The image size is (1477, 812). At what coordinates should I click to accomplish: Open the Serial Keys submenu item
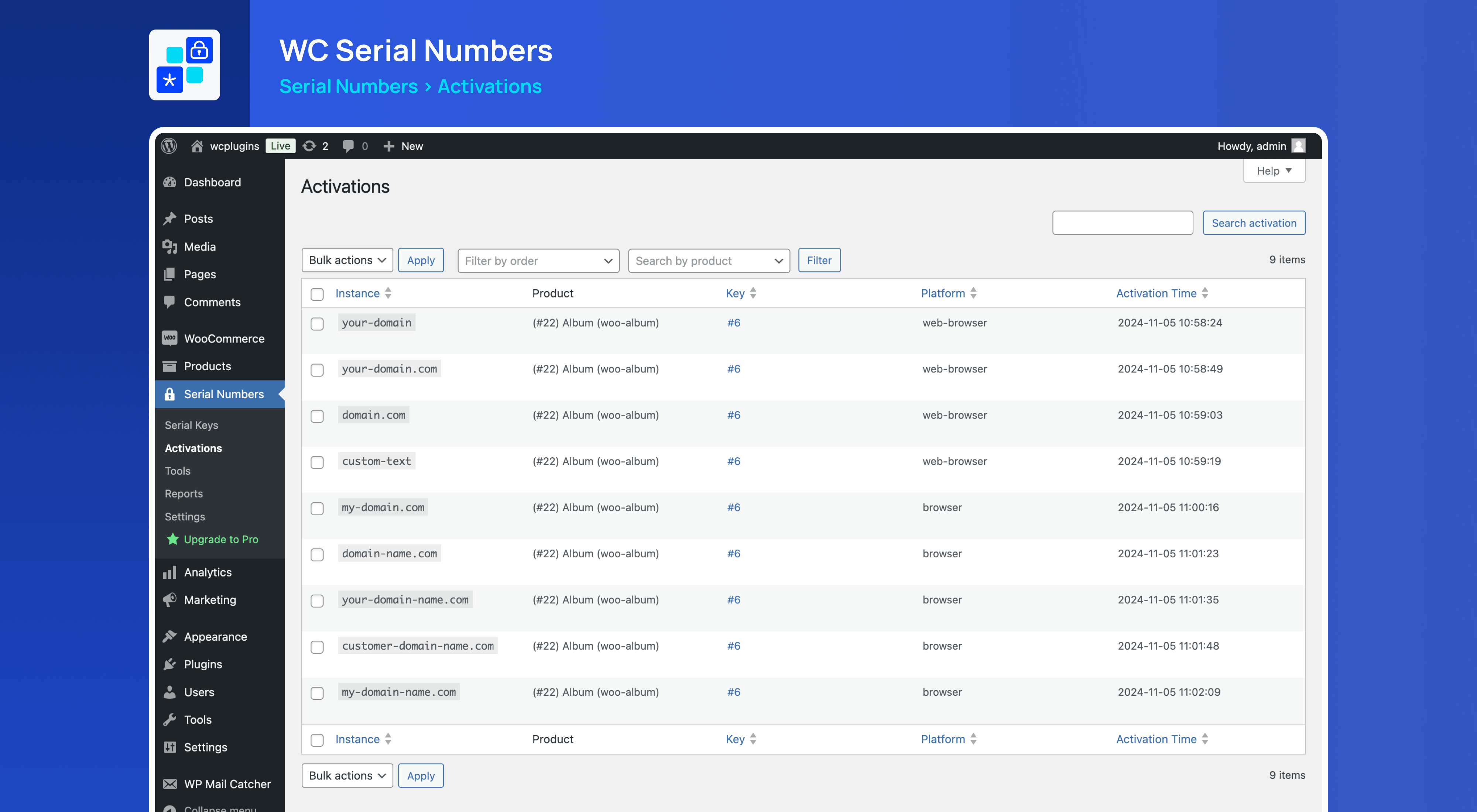[x=192, y=425]
